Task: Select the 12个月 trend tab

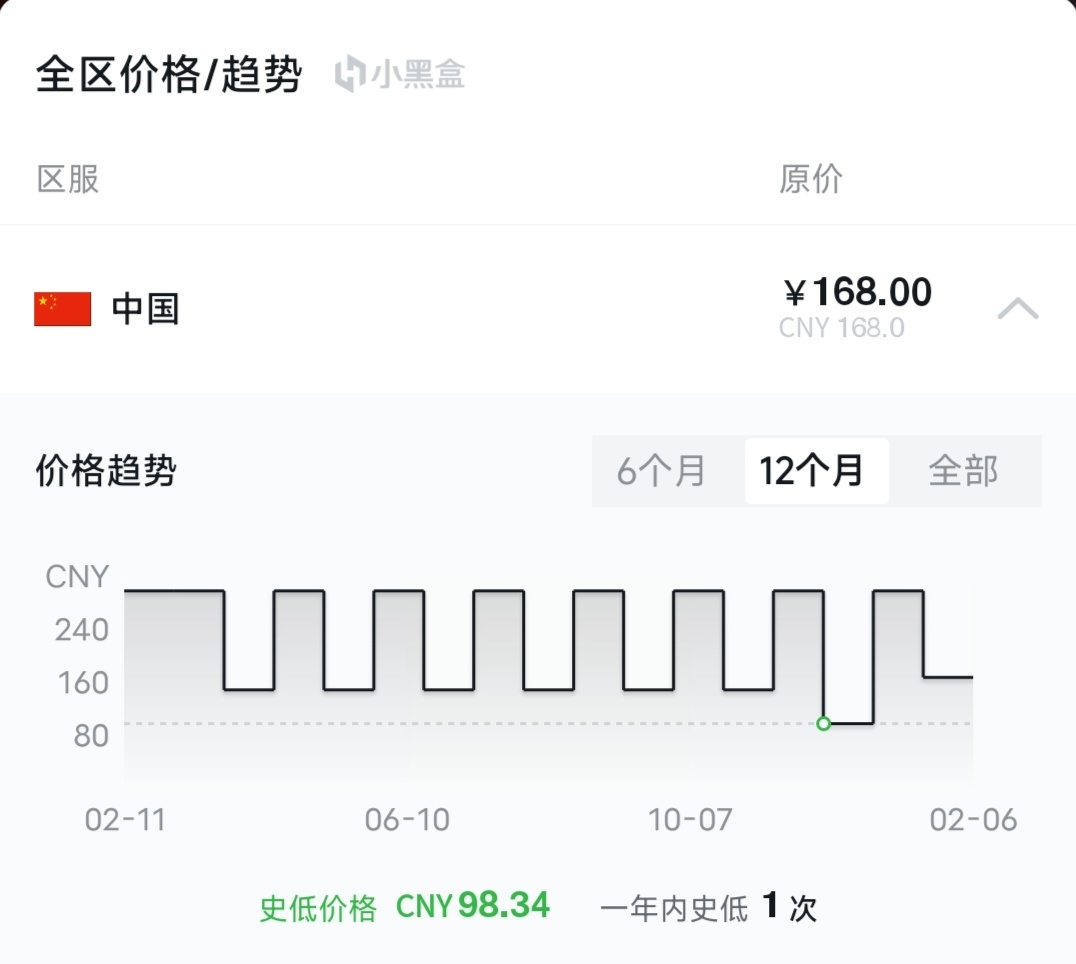Action: pyautogui.click(x=811, y=471)
